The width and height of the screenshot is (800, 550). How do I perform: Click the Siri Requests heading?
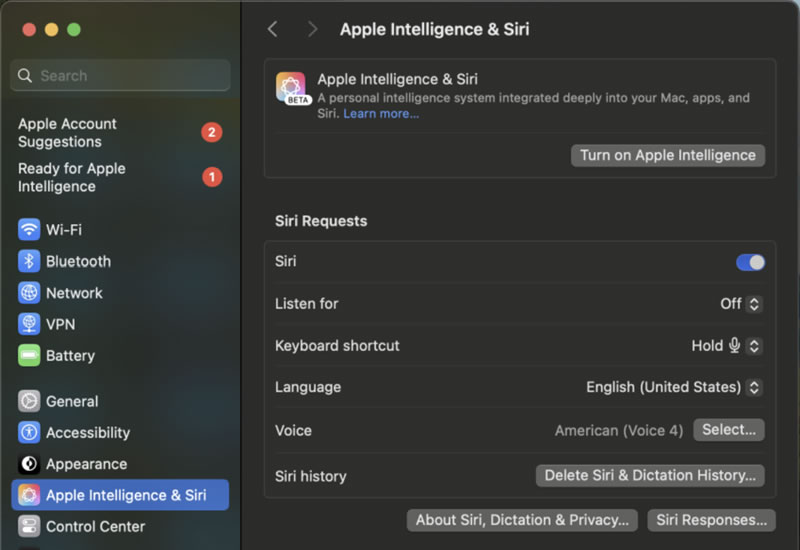(x=321, y=221)
